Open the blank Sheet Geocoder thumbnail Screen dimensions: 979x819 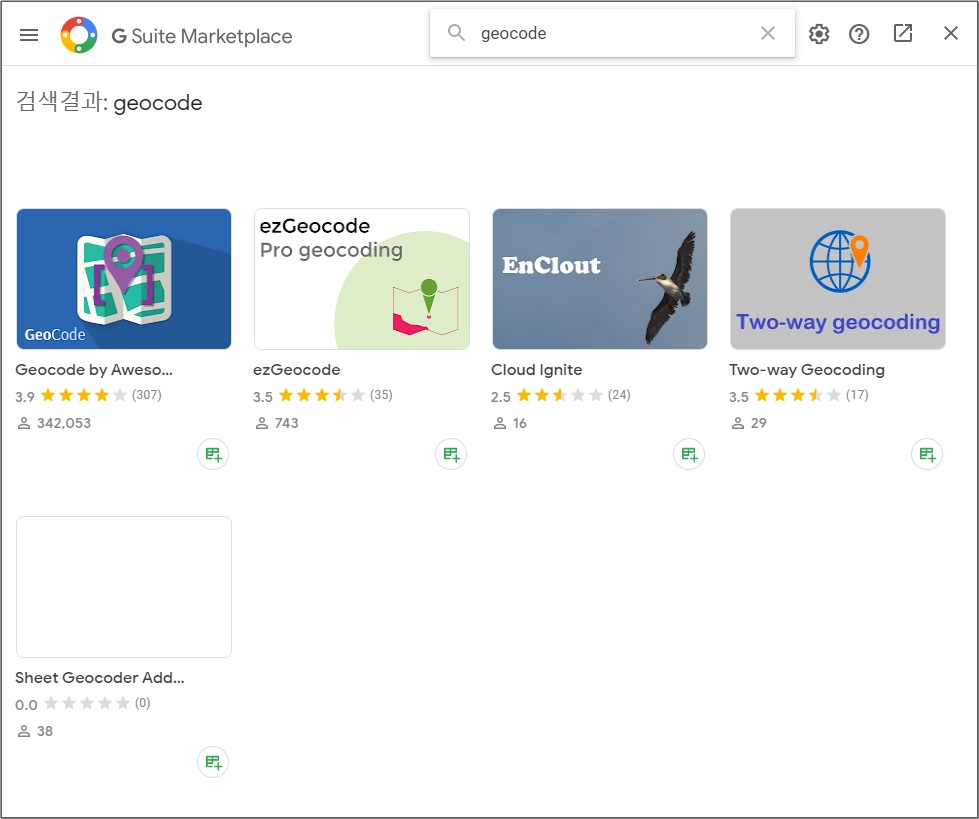pyautogui.click(x=124, y=587)
